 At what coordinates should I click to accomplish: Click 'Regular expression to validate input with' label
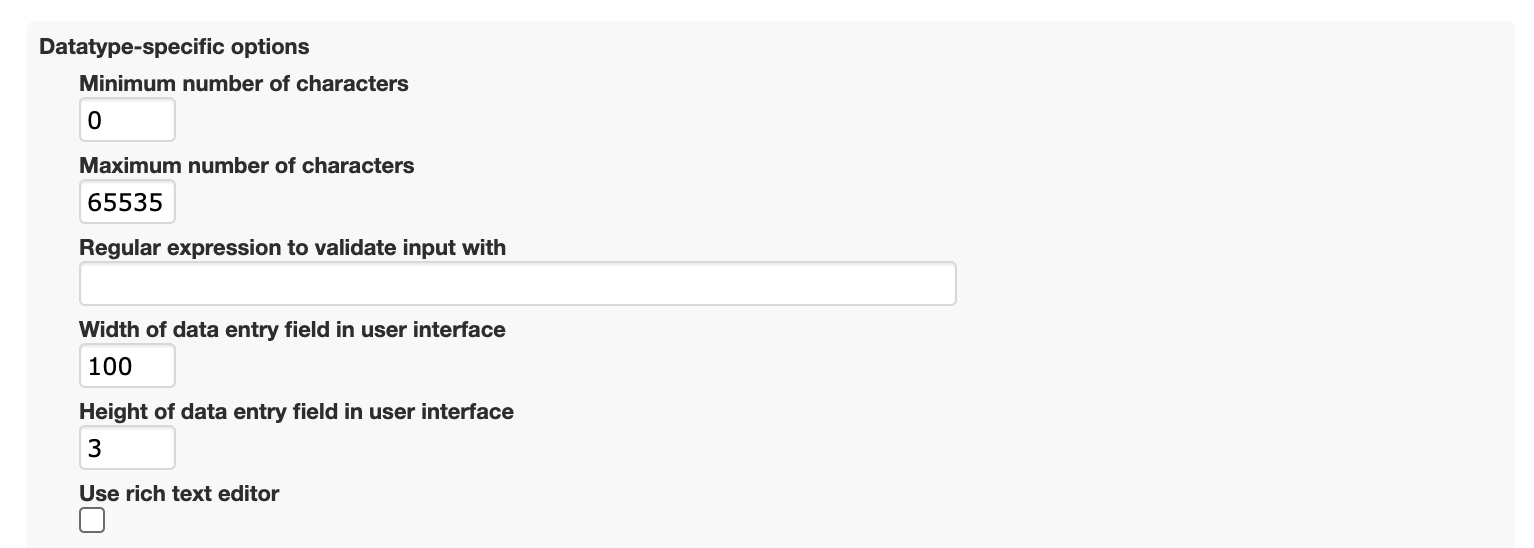click(x=292, y=247)
